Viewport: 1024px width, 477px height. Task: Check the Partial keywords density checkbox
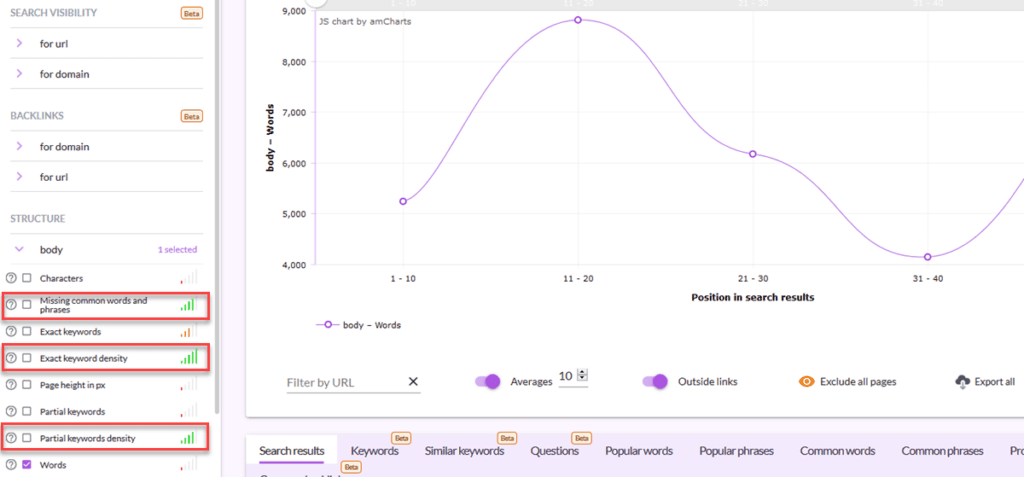[27, 438]
